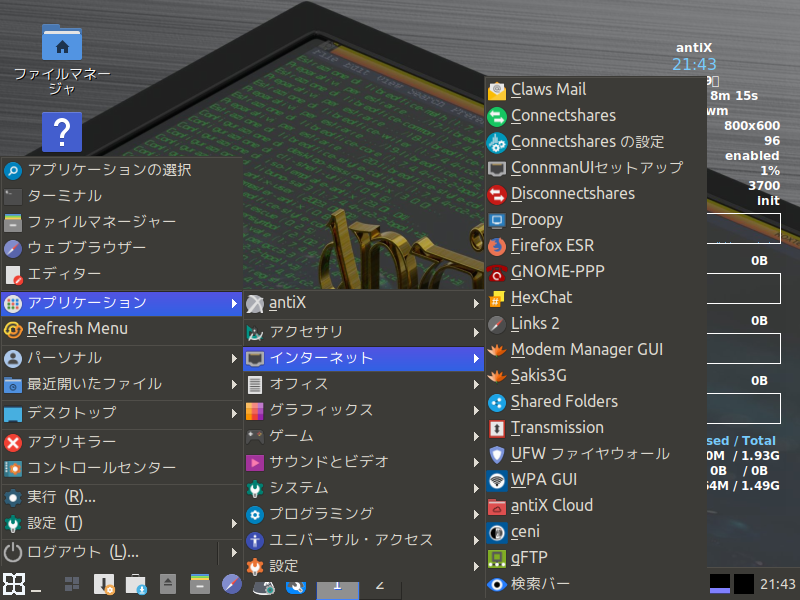
Task: Expand the グラフィックス submenu
Action: click(x=363, y=410)
